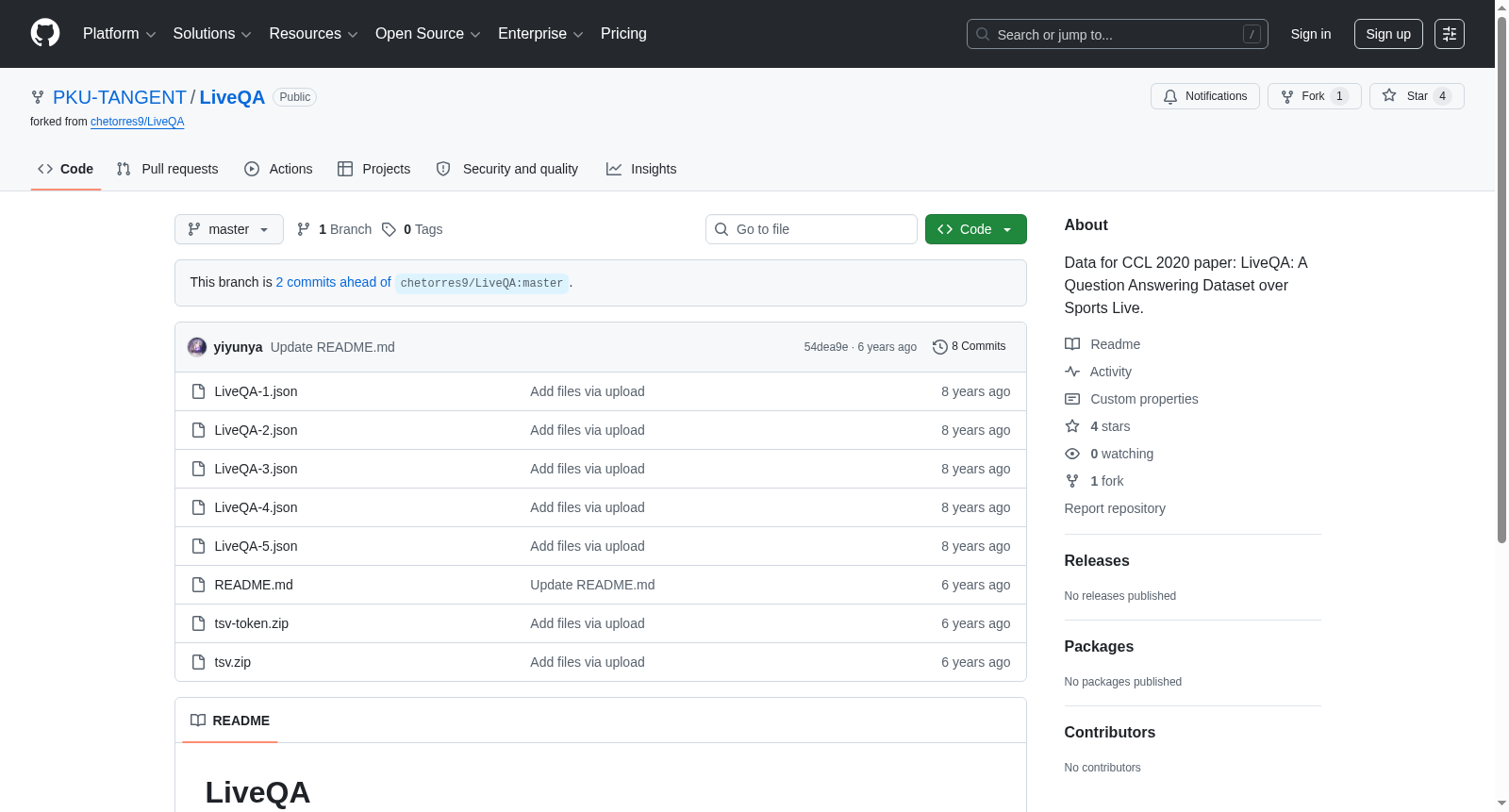Open the 8 Commits history

tap(969, 346)
